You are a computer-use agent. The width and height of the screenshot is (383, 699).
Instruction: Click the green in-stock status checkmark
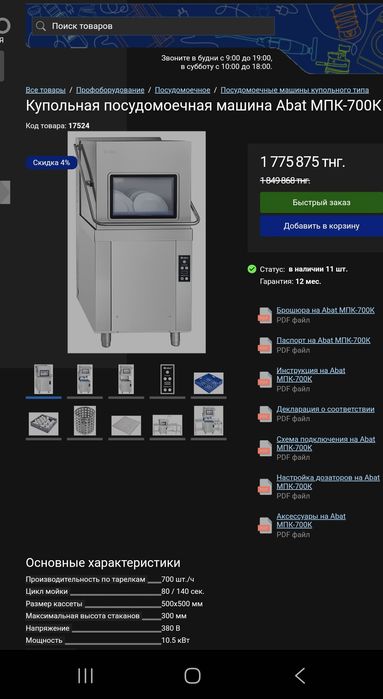pyautogui.click(x=252, y=269)
